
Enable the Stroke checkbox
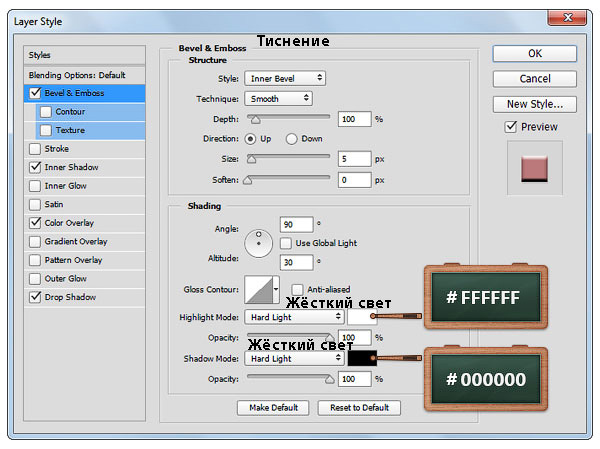(35, 149)
